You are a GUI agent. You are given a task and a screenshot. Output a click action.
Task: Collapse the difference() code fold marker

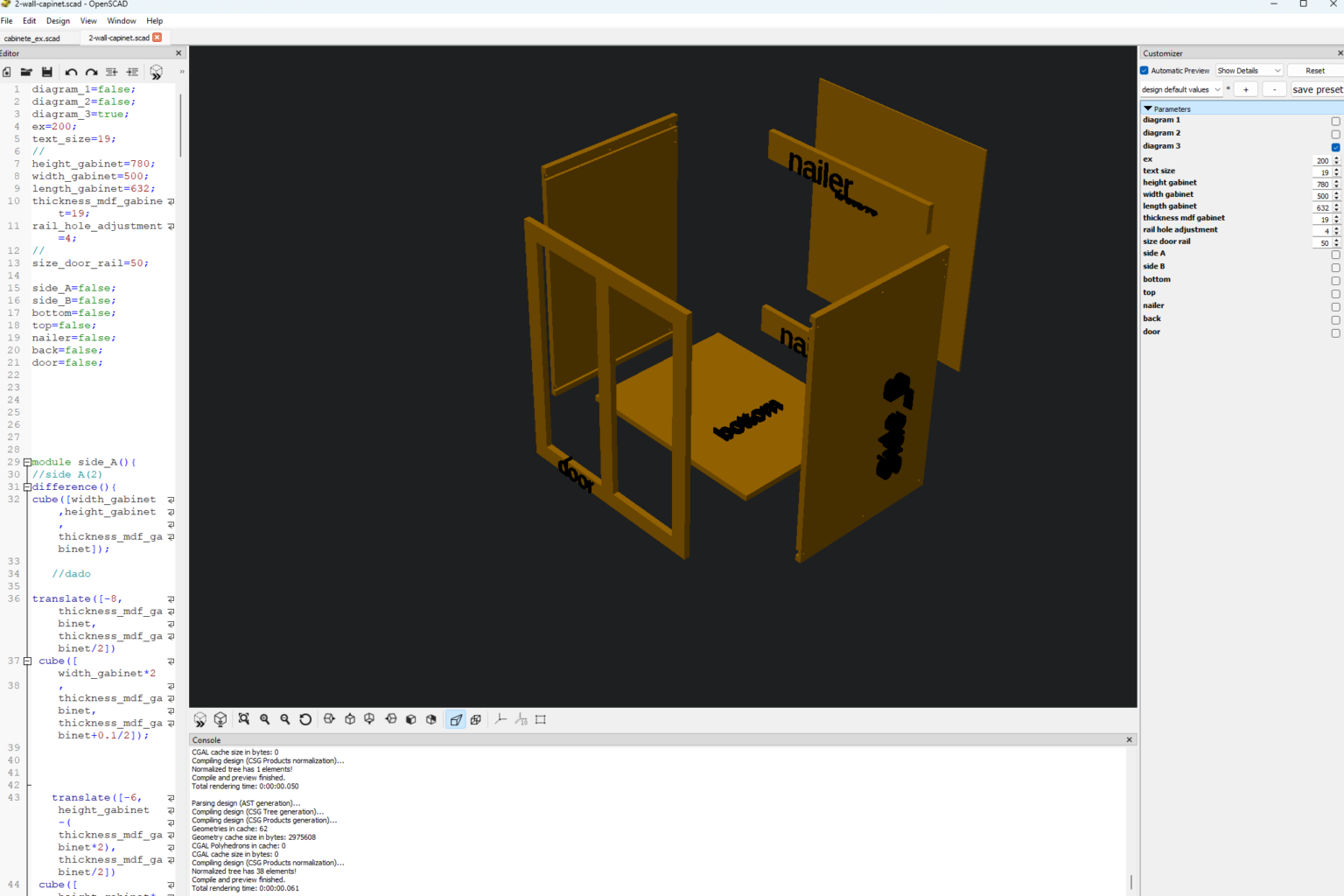[27, 486]
